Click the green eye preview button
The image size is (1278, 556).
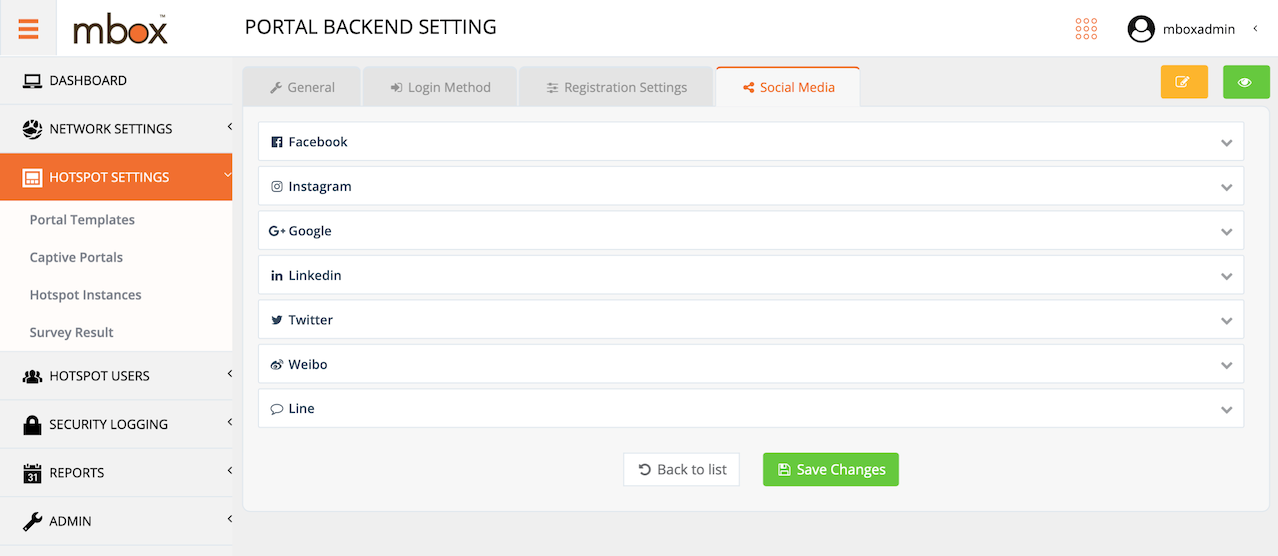coord(1245,82)
